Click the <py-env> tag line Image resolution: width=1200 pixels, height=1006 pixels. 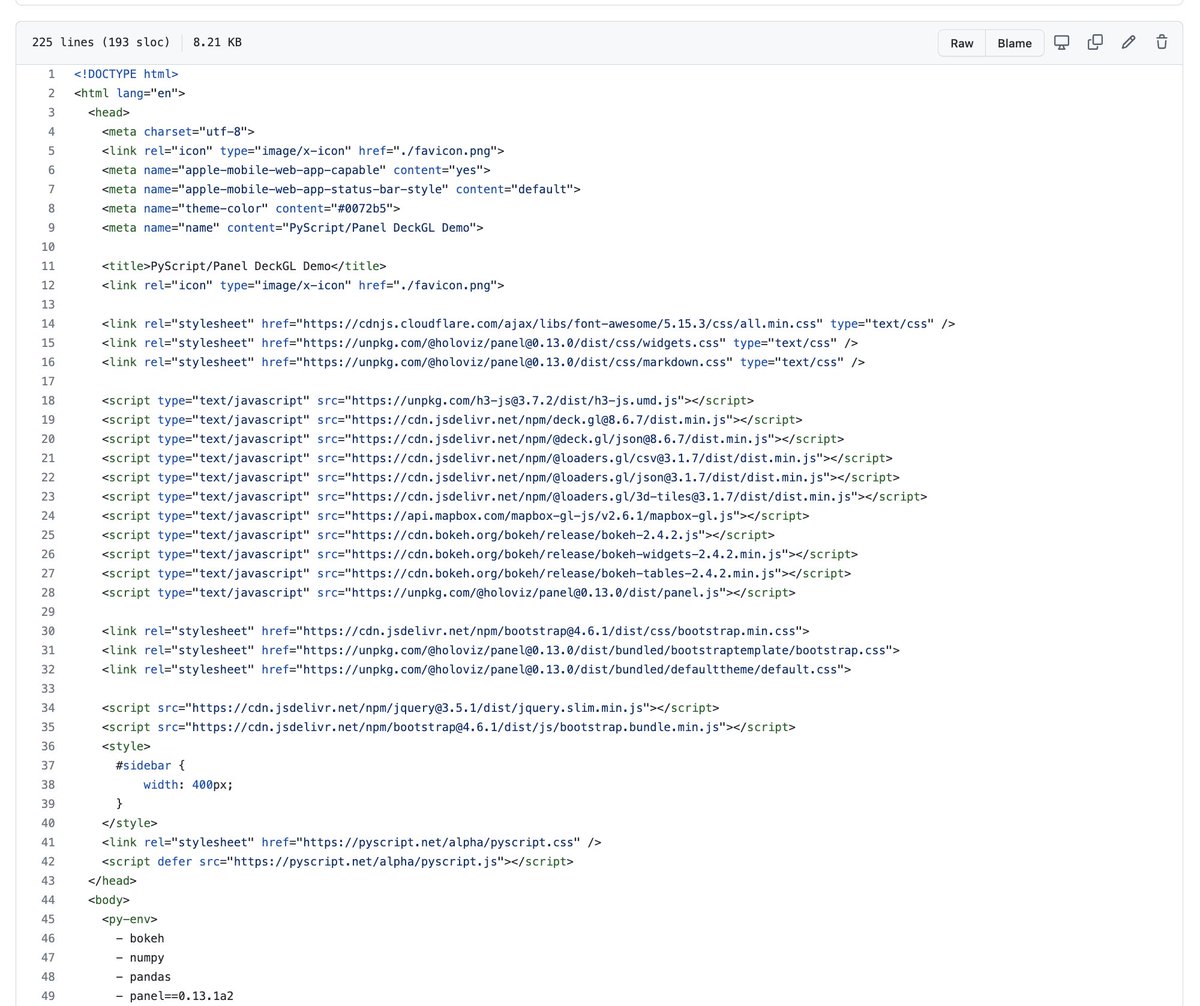pos(129,919)
